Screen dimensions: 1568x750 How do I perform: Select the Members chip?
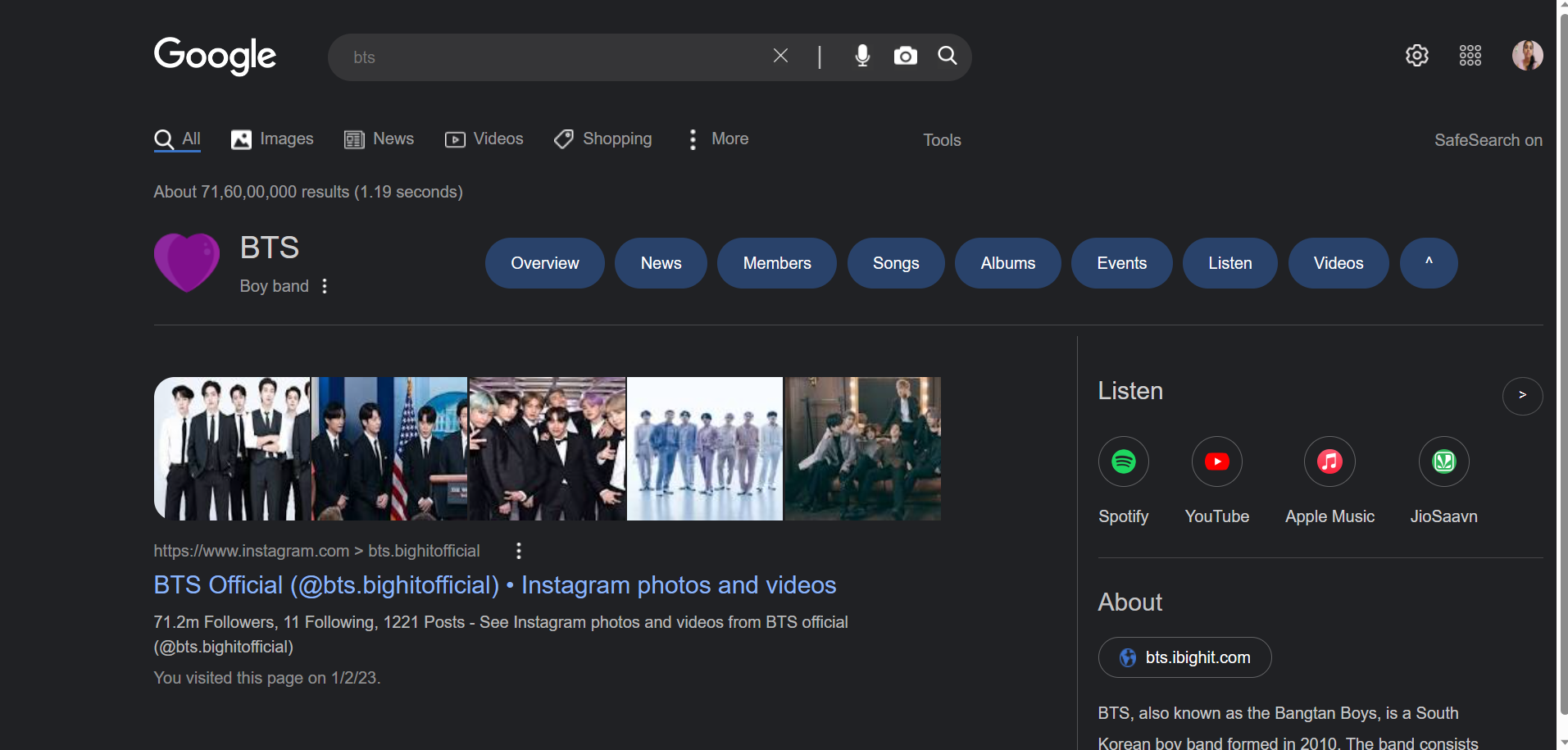coord(776,262)
